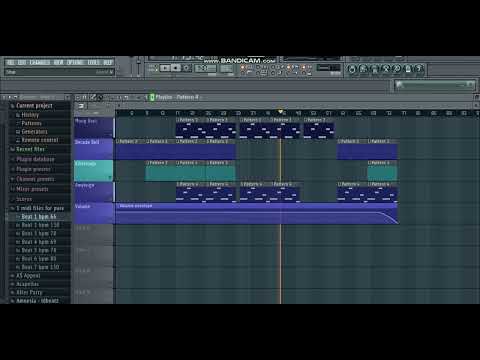Select the Beat 2 bpm file
This screenshot has height=360, width=480.
pyautogui.click(x=40, y=225)
